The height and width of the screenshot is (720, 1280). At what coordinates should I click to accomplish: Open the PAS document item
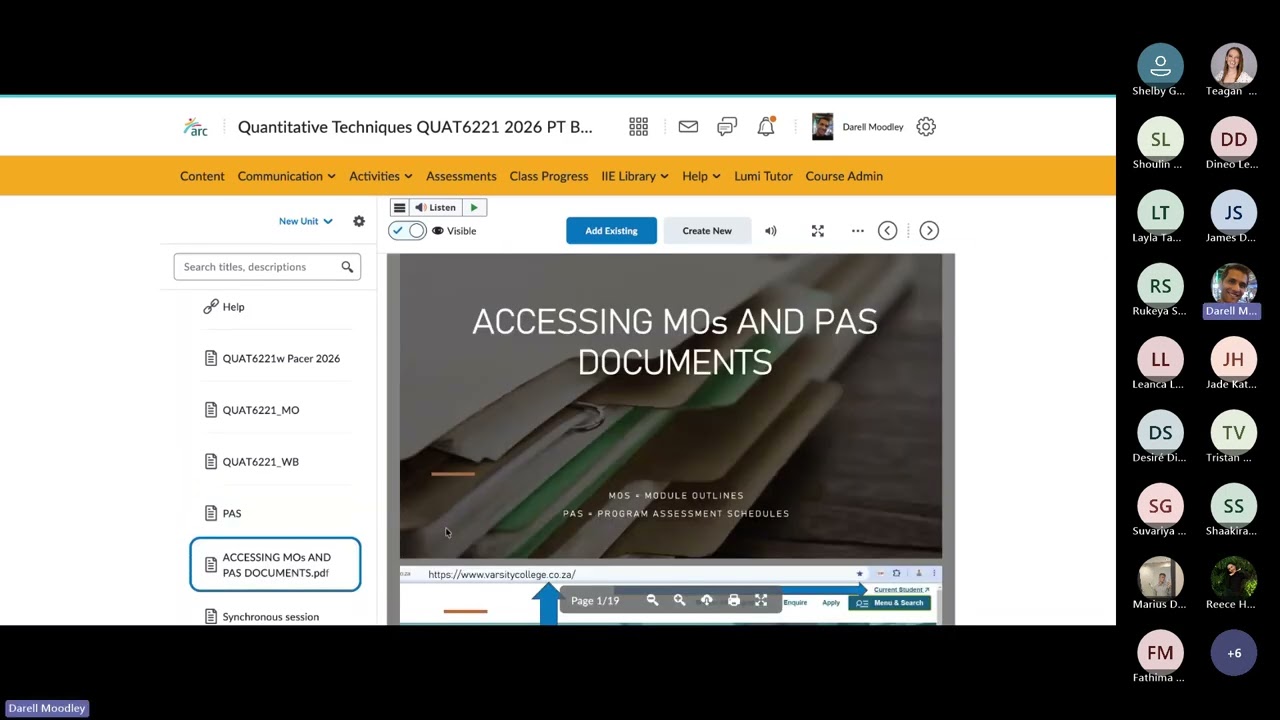pyautogui.click(x=232, y=513)
